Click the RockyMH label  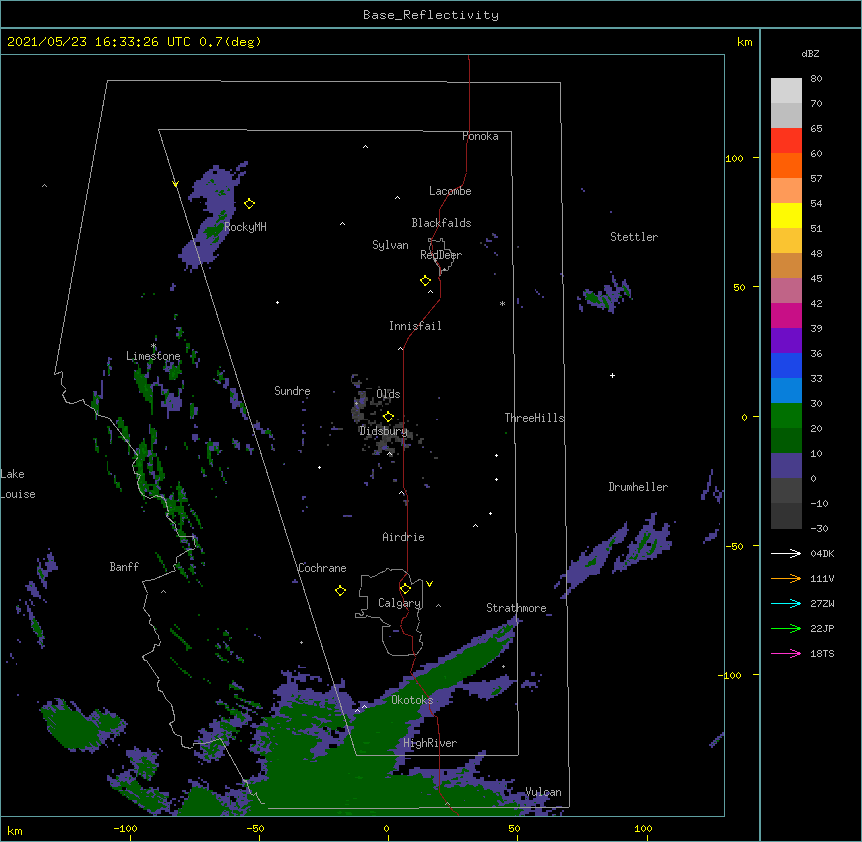245,227
